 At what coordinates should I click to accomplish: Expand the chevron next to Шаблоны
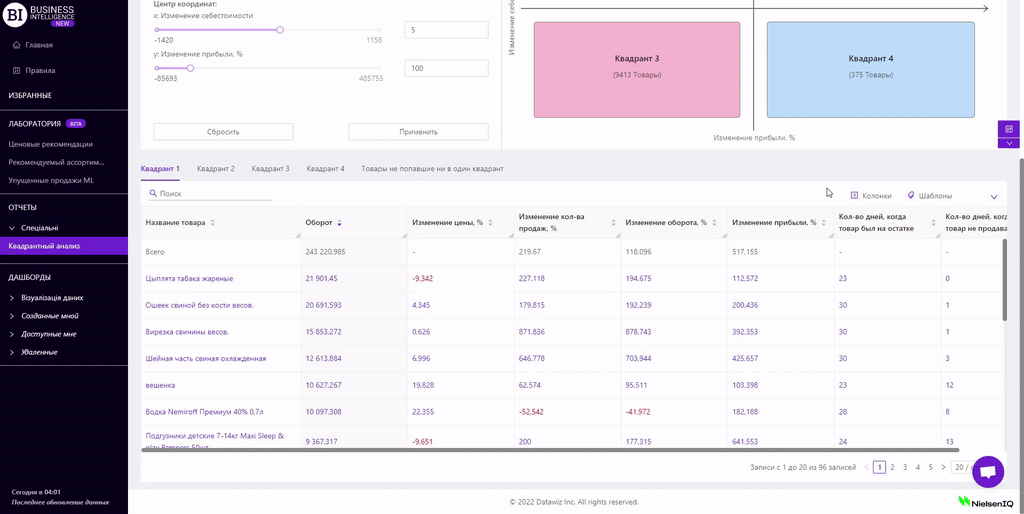[x=993, y=197]
